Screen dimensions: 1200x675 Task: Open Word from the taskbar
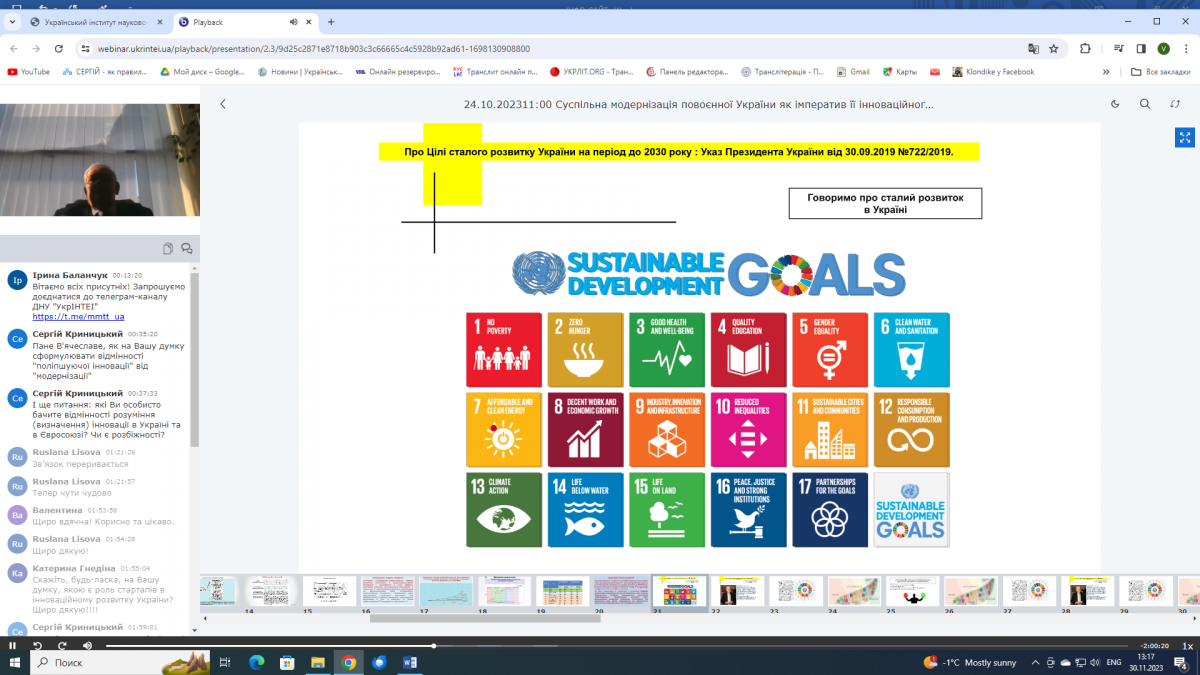(x=410, y=662)
